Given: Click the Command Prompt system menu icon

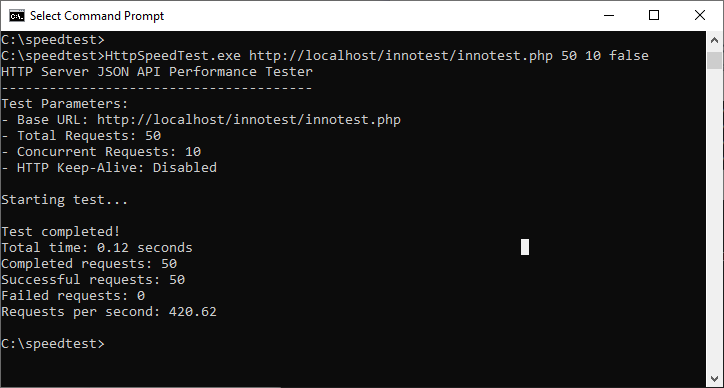Looking at the screenshot, I should (17, 16).
